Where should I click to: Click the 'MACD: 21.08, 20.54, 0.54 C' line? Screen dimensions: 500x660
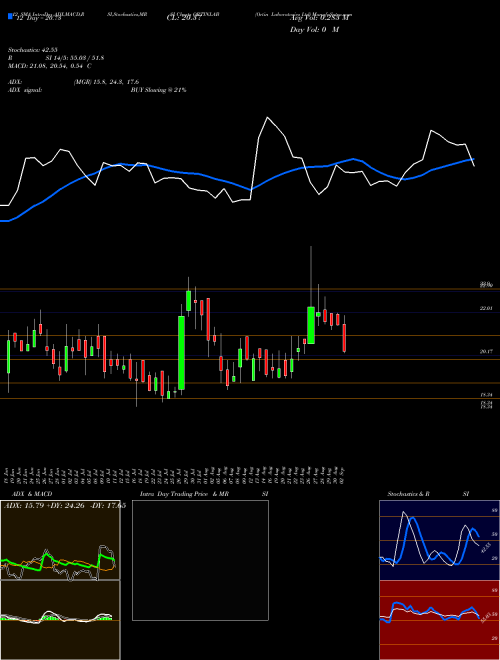coord(50,66)
